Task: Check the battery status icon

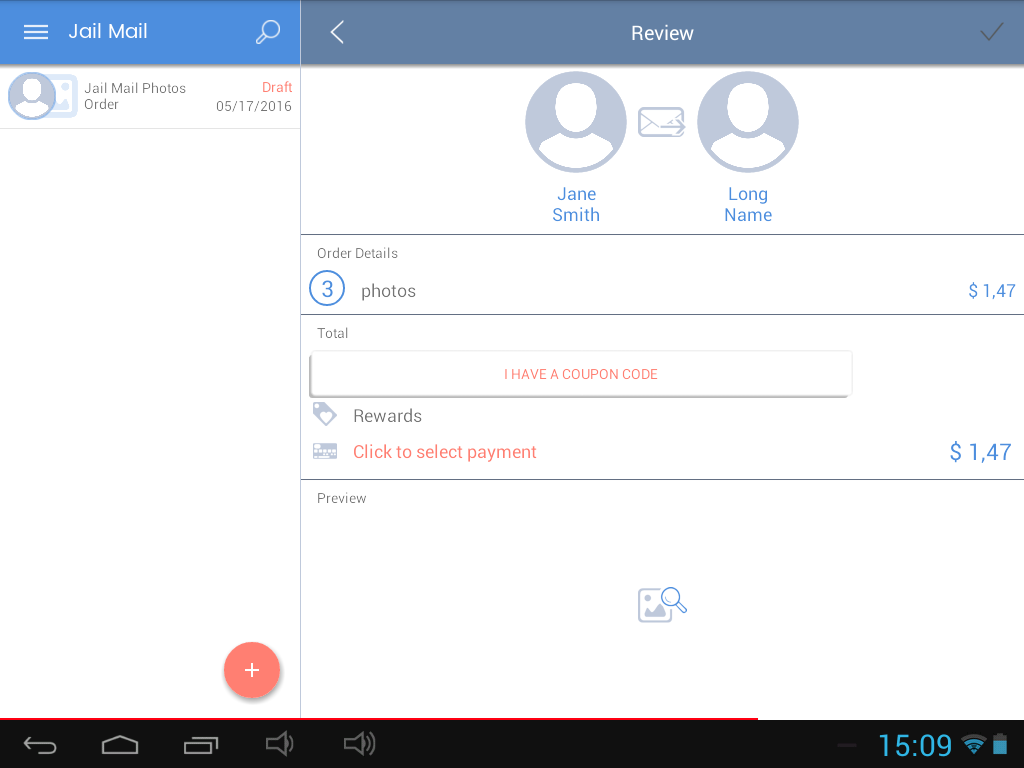Action: [1000, 744]
